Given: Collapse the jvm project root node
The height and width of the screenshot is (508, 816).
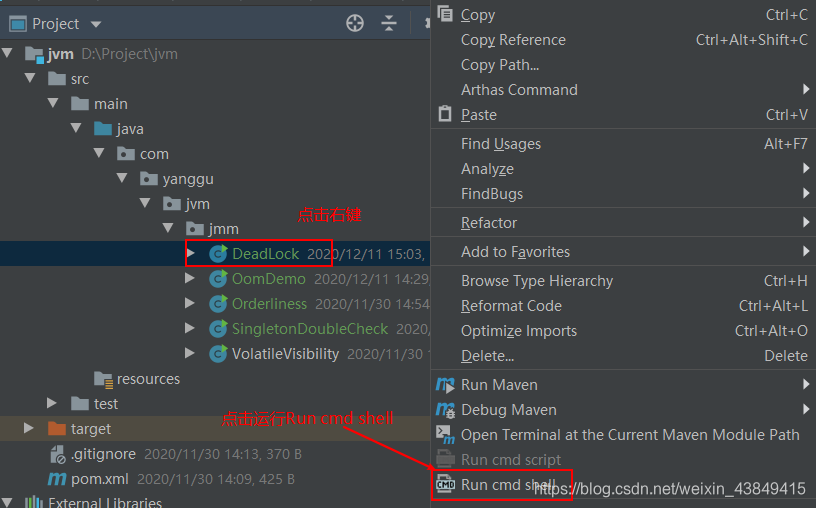Looking at the screenshot, I should pos(7,53).
